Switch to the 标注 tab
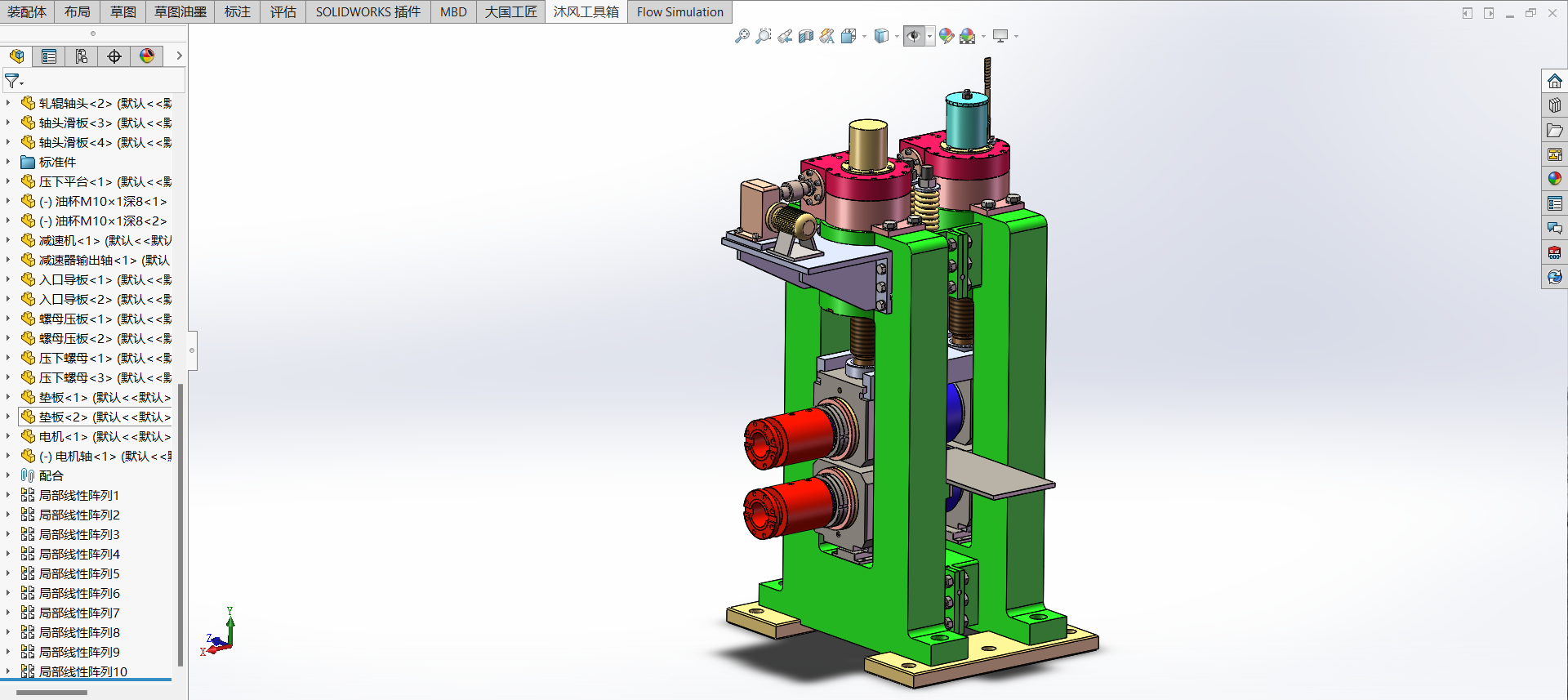Image resolution: width=1568 pixels, height=700 pixels. pyautogui.click(x=238, y=11)
